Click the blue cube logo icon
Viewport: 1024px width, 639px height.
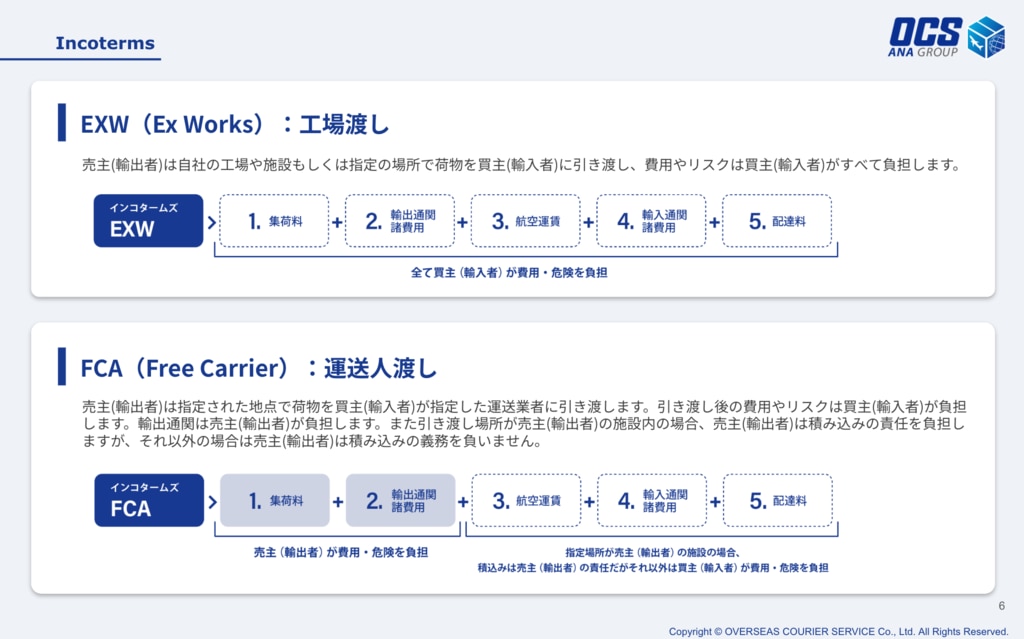[985, 37]
